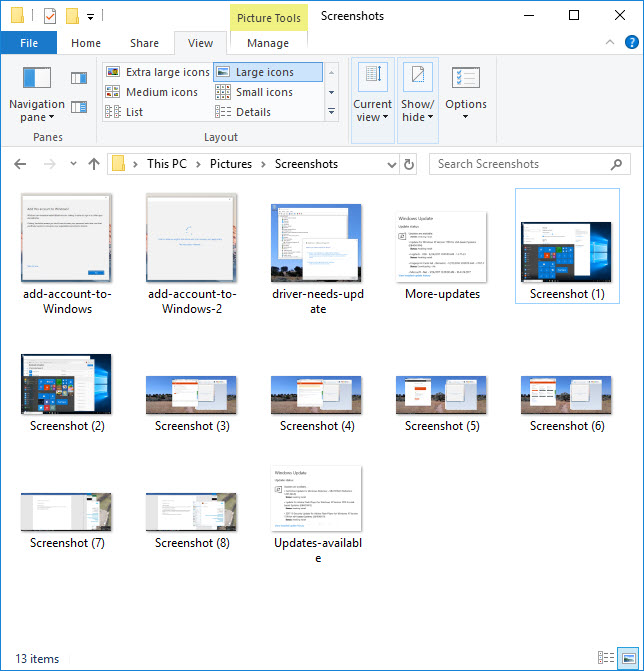Viewport: 644px width, 671px height.
Task: Open the Navigation pane dropdown
Action: pyautogui.click(x=37, y=94)
